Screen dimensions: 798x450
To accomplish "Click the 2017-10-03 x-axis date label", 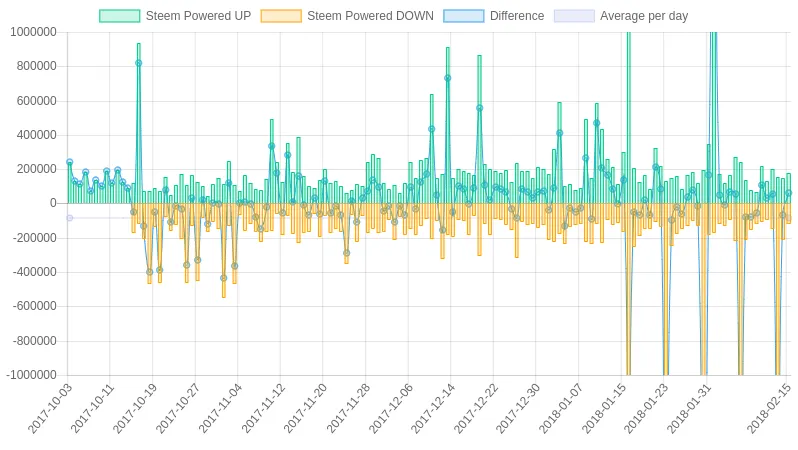I will (x=50, y=409).
